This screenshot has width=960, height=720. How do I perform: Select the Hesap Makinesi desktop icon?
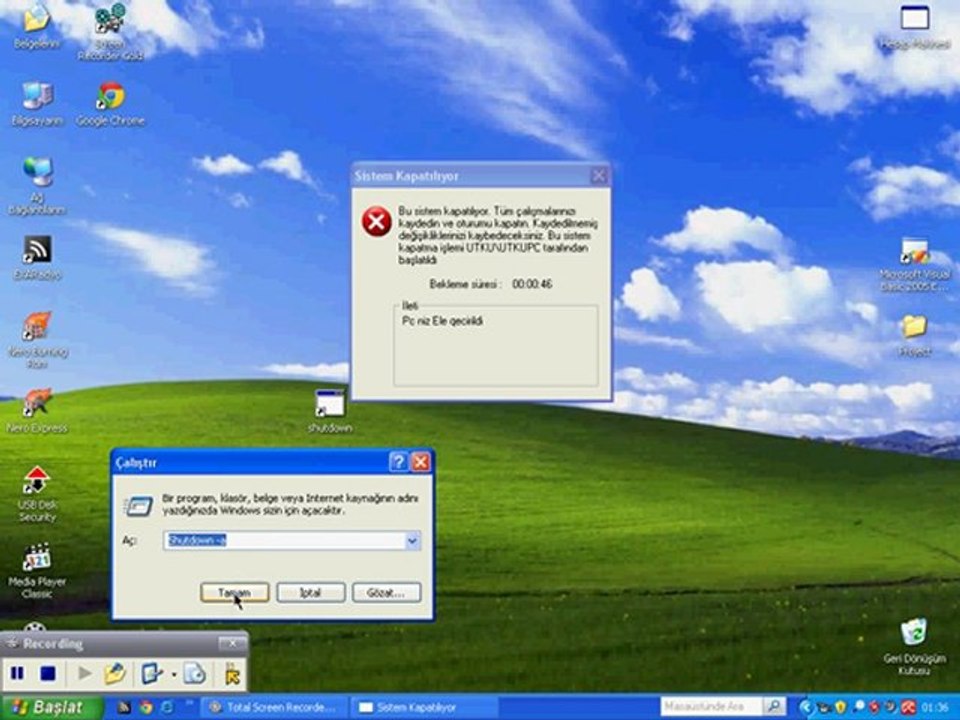(x=914, y=26)
